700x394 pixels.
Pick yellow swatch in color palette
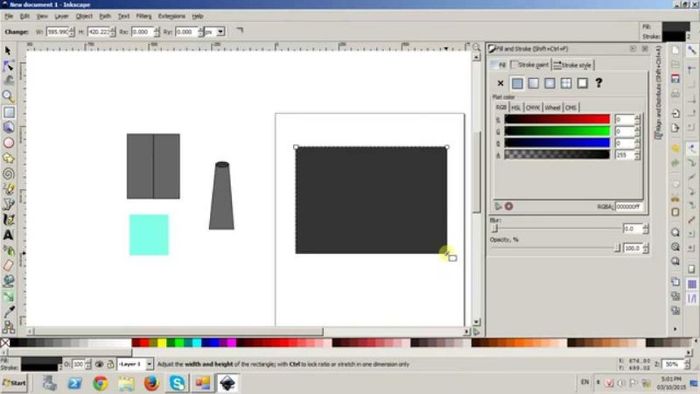pyautogui.click(x=162, y=343)
